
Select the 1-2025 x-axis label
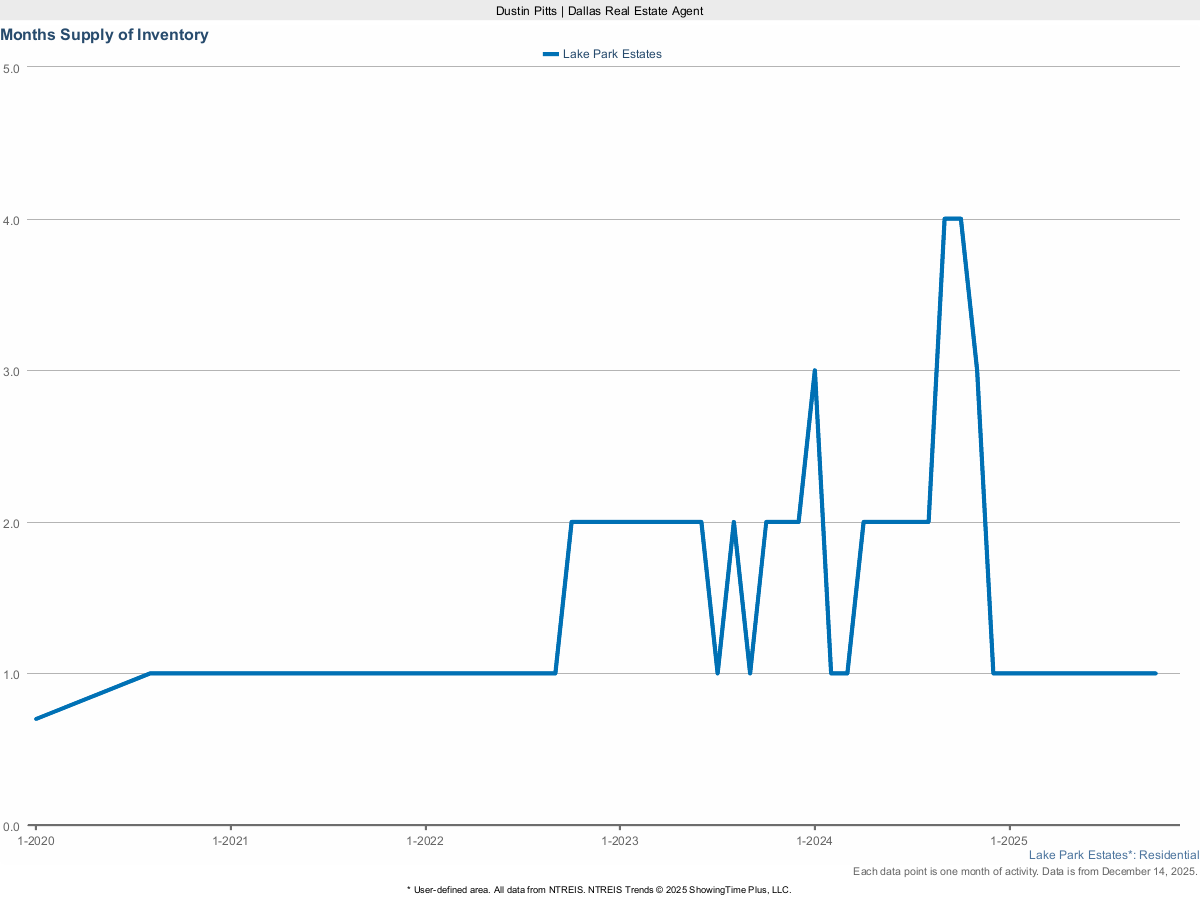[1009, 842]
